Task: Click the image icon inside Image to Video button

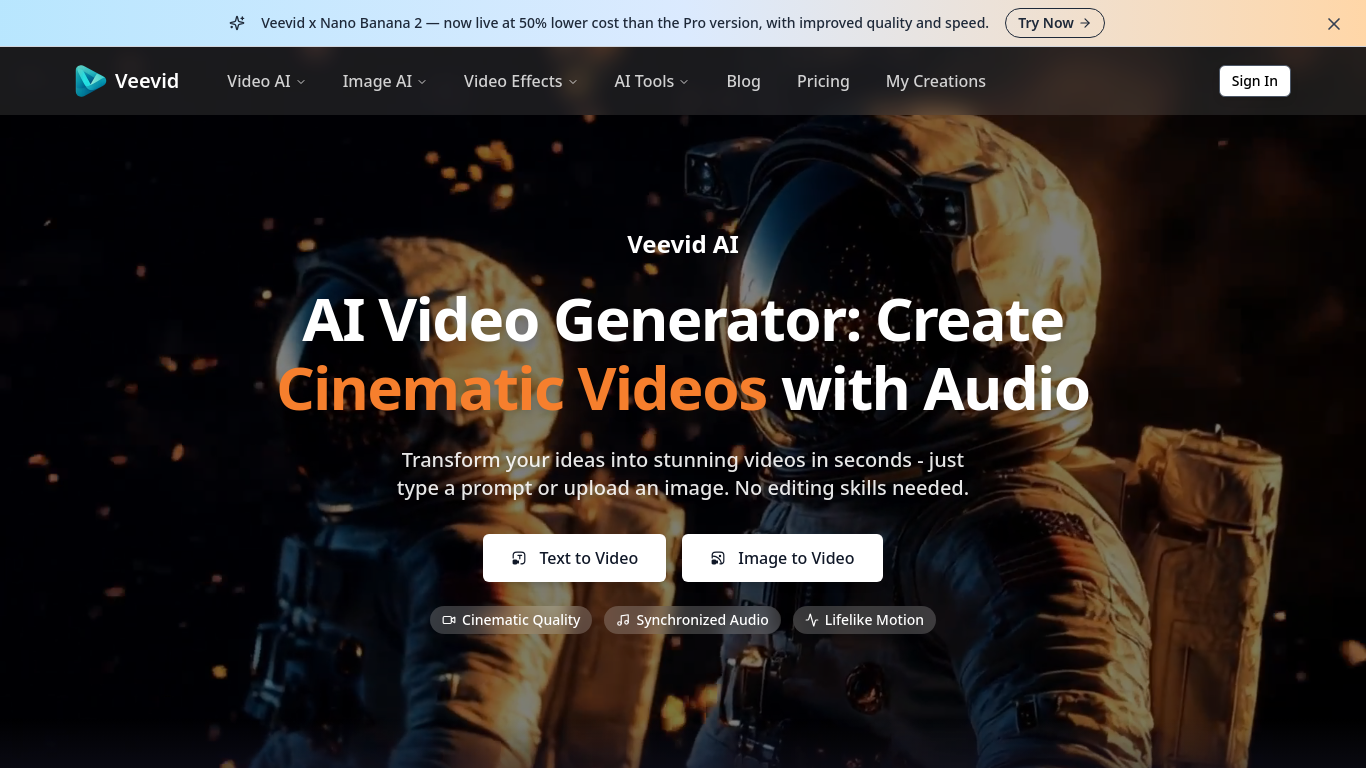Action: [717, 558]
